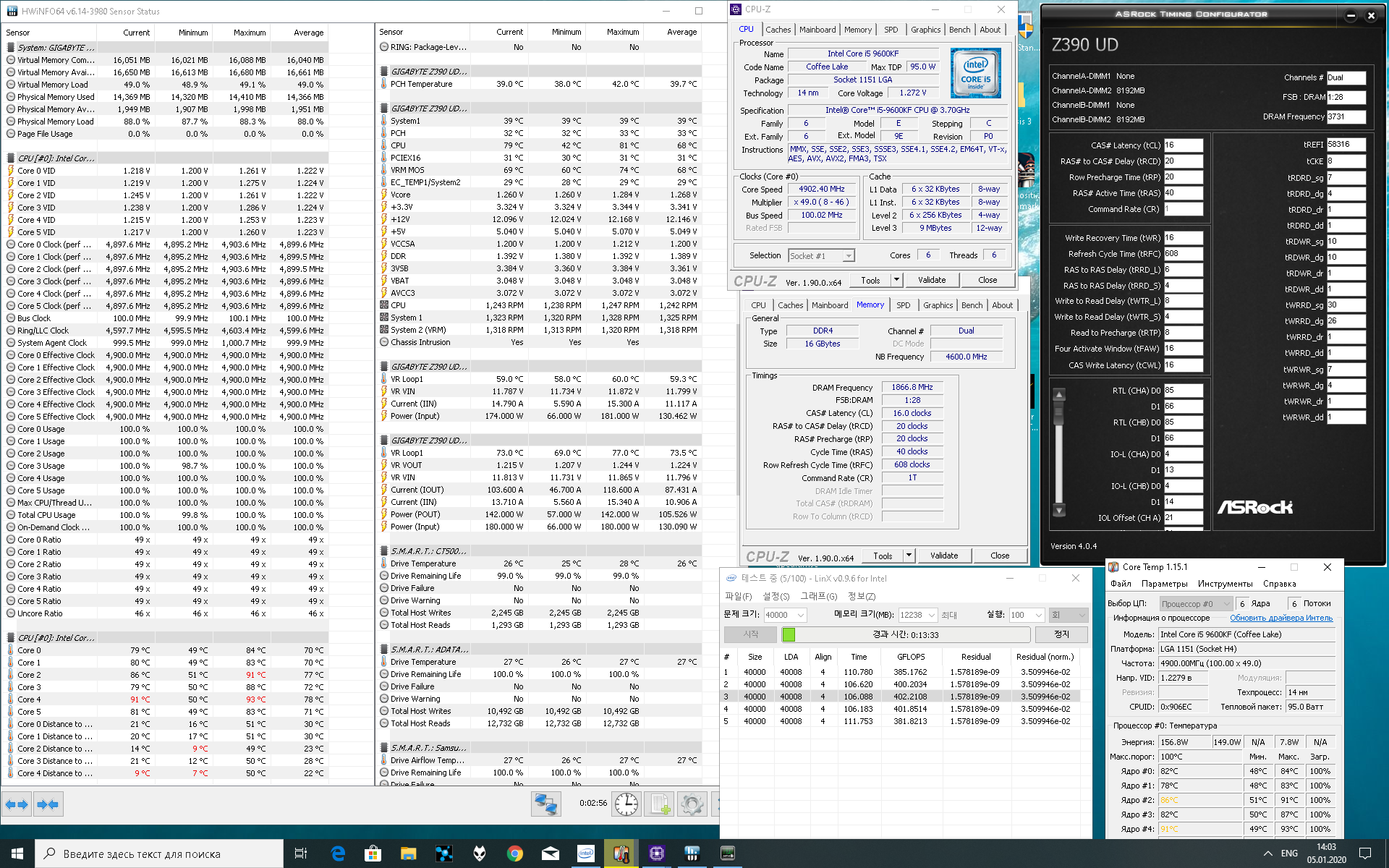The width and height of the screenshot is (1389, 868).
Task: Switch to the Mainboard tab in upper CPU-Z
Action: [817, 30]
